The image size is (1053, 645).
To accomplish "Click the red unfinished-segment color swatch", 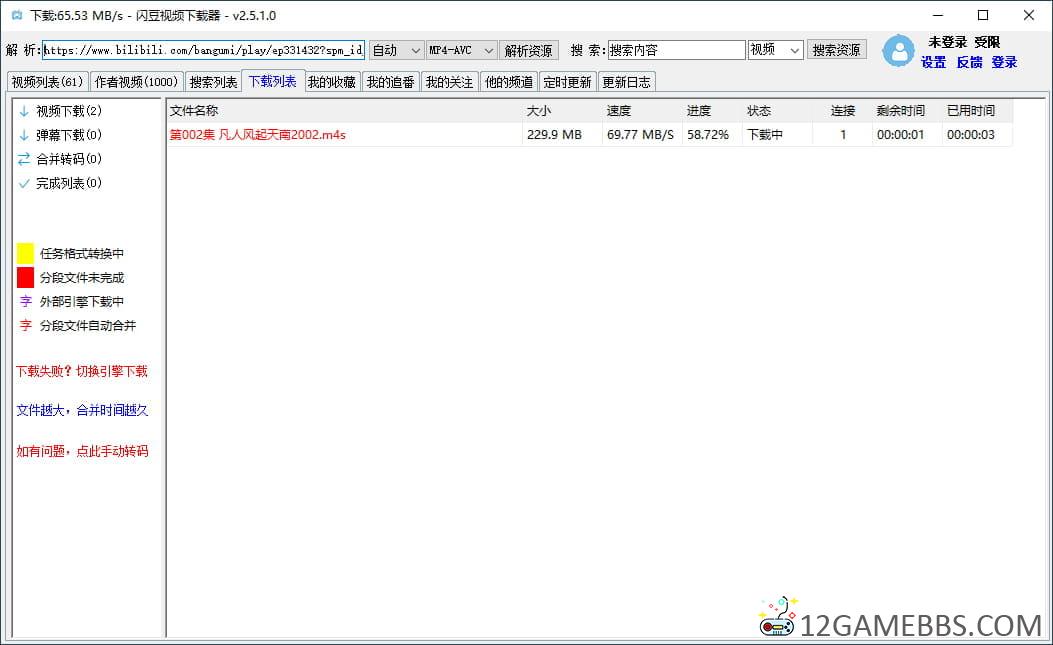I will (25, 278).
